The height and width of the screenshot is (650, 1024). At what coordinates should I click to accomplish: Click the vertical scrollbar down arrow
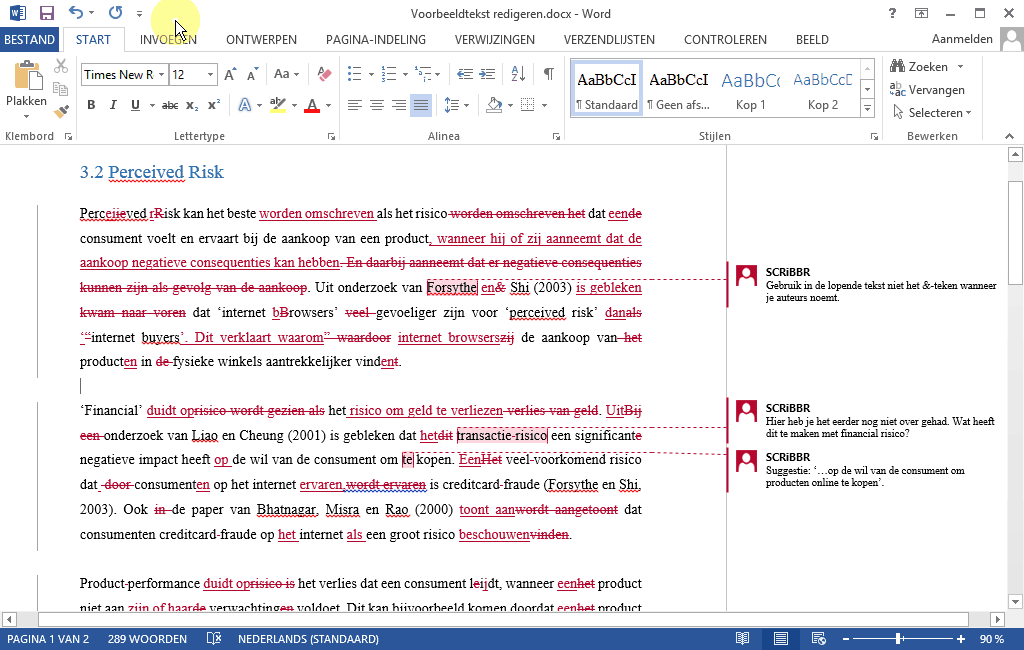click(1015, 602)
